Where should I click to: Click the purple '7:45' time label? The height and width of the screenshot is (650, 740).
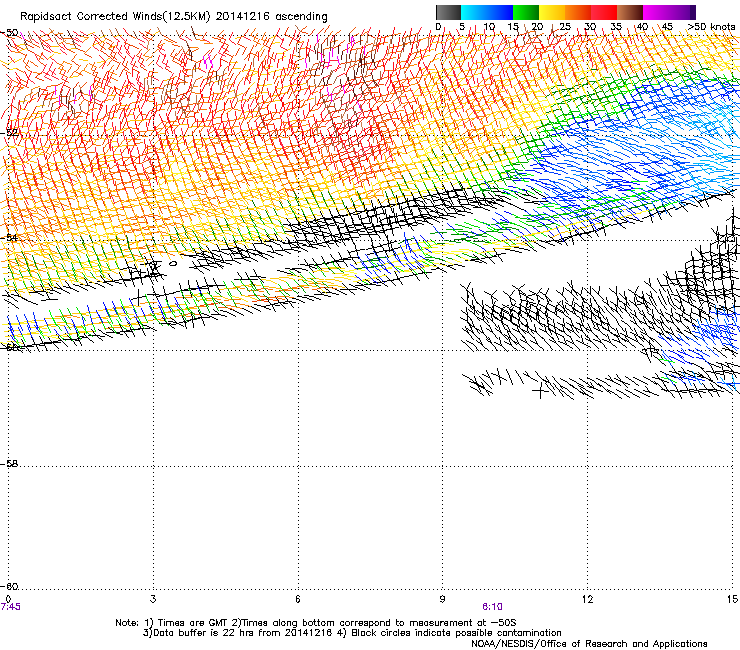pos(10,607)
